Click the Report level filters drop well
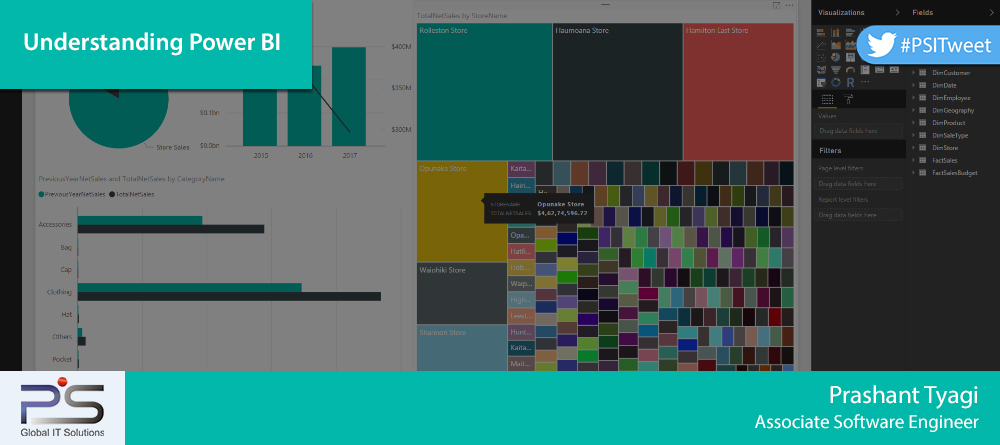 click(x=860, y=215)
